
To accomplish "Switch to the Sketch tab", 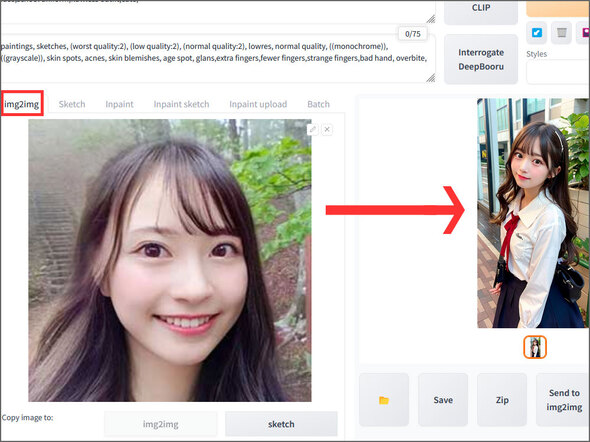I will pyautogui.click(x=72, y=104).
